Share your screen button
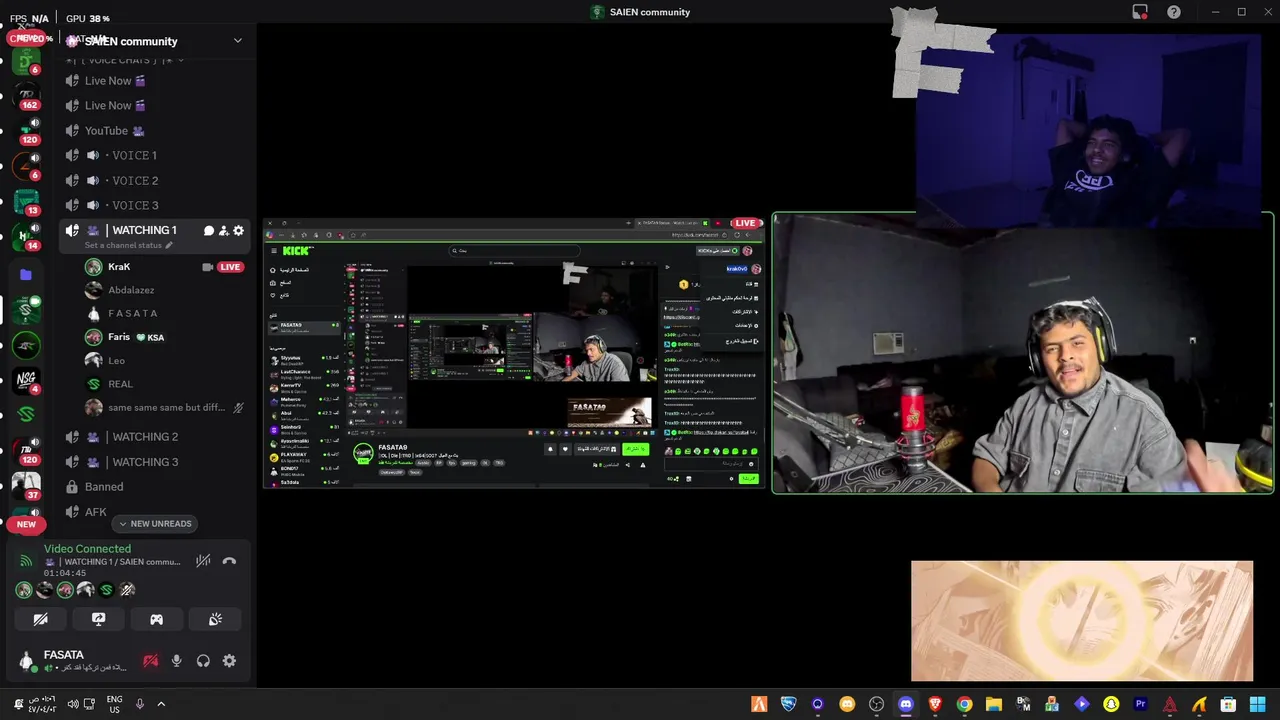The width and height of the screenshot is (1280, 720). pos(98,620)
